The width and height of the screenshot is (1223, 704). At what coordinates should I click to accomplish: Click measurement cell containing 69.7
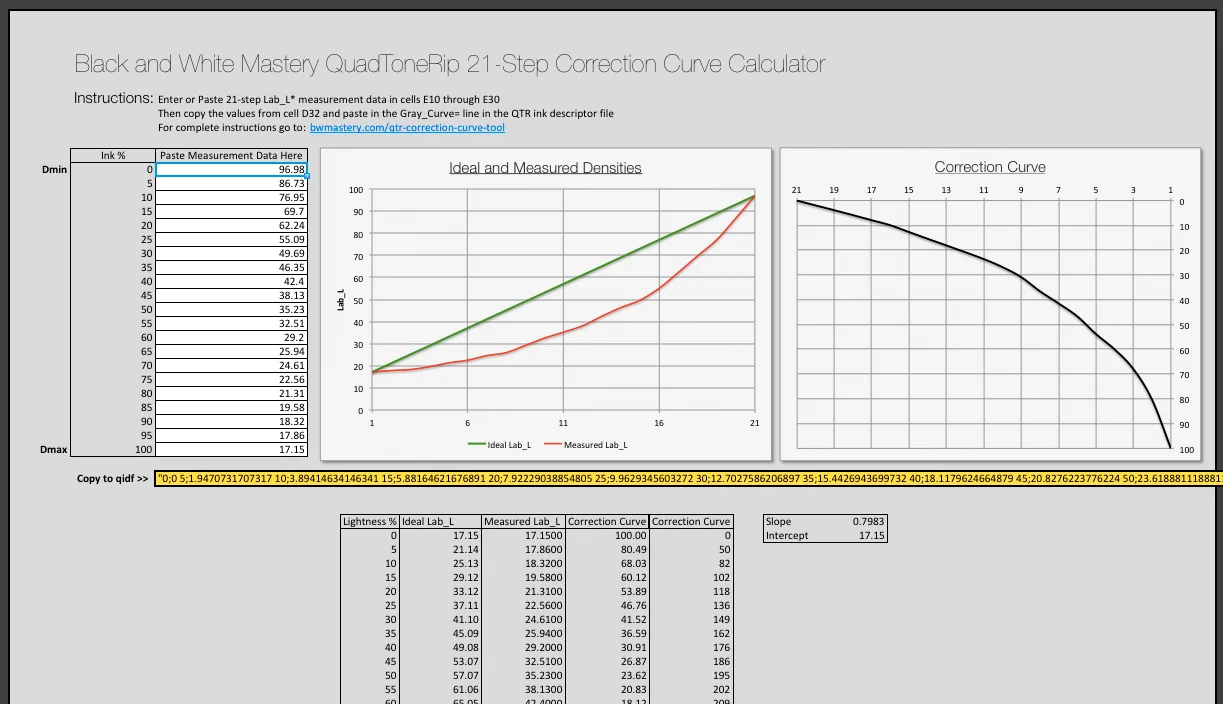point(232,212)
